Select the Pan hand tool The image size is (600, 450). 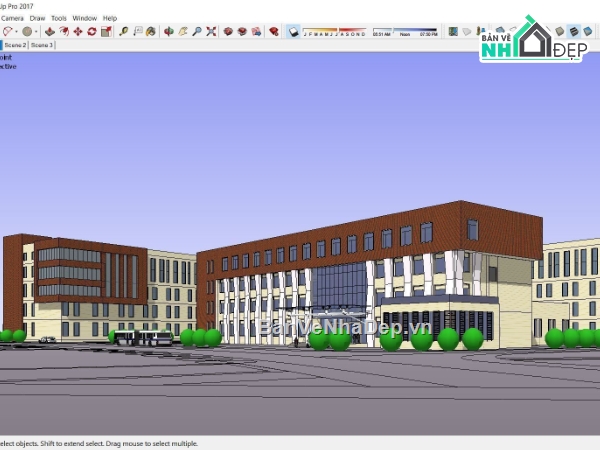(x=183, y=31)
